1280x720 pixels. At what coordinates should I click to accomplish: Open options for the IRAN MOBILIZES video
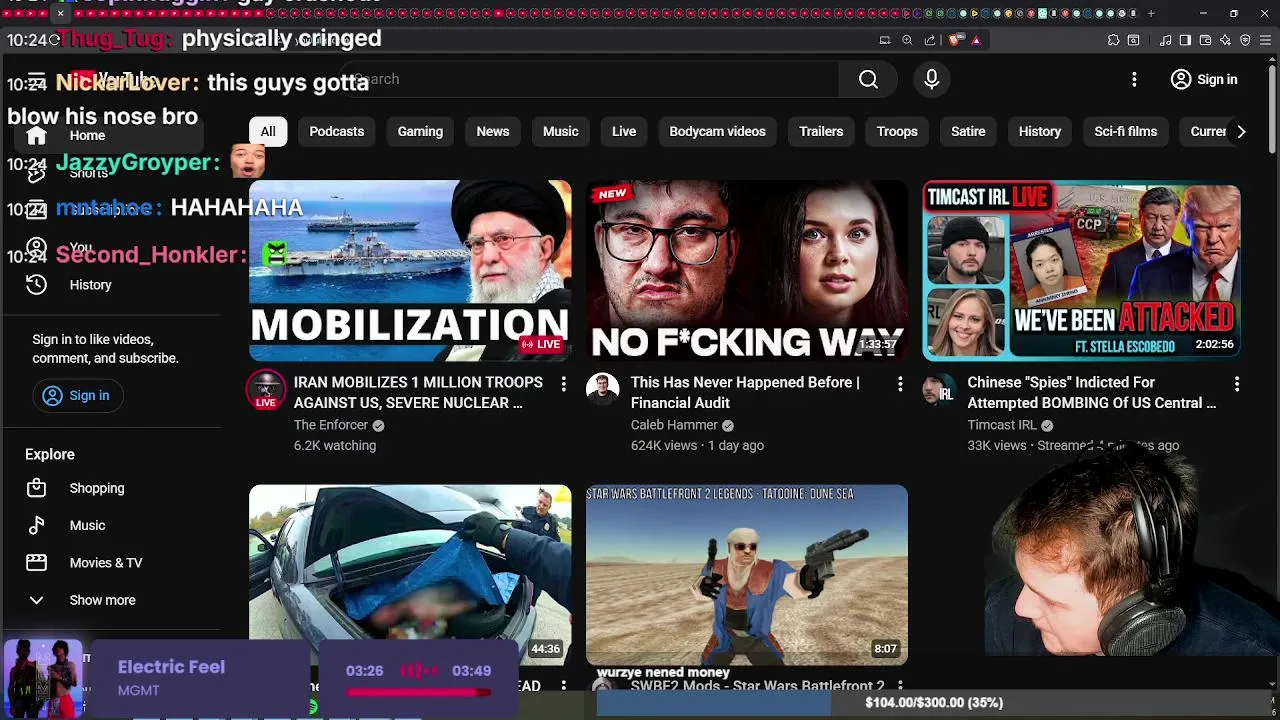click(x=563, y=384)
